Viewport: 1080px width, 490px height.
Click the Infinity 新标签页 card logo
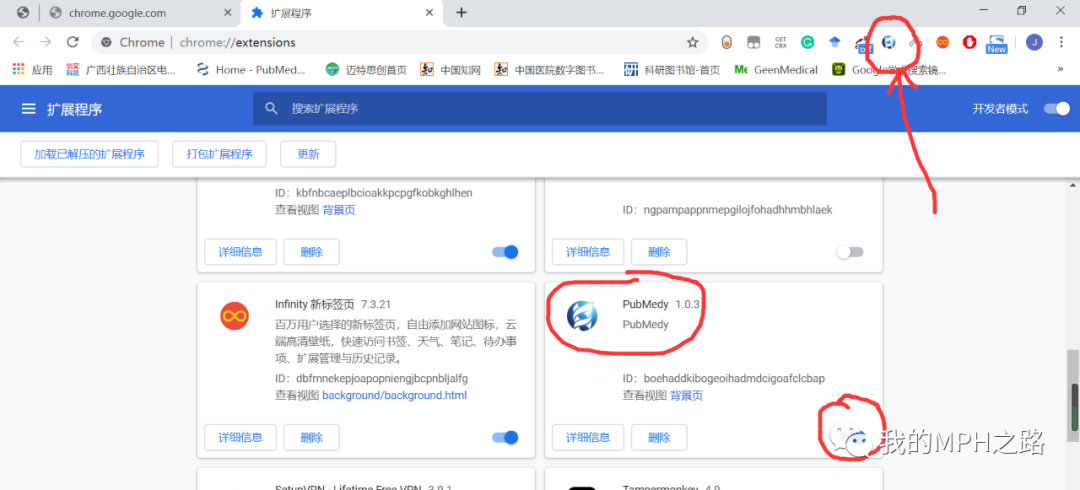point(234,316)
